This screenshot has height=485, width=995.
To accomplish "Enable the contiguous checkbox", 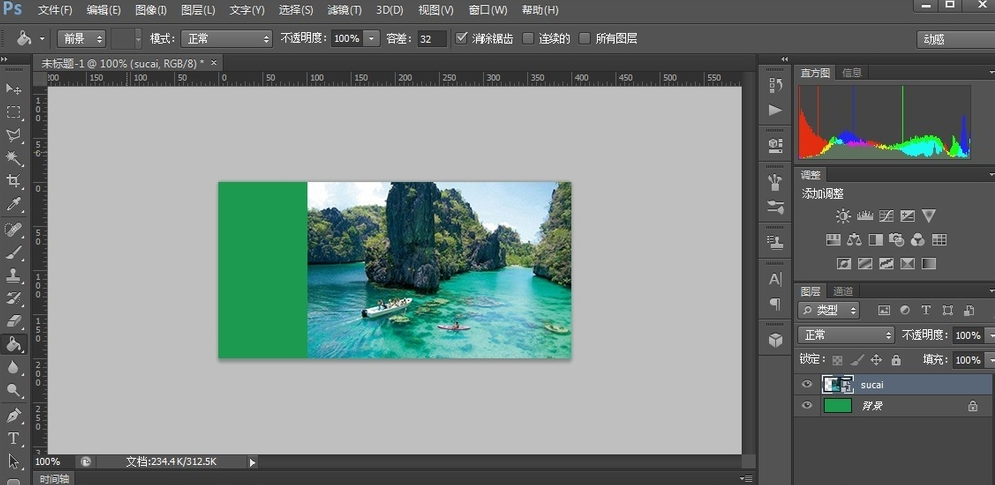I will [x=528, y=38].
